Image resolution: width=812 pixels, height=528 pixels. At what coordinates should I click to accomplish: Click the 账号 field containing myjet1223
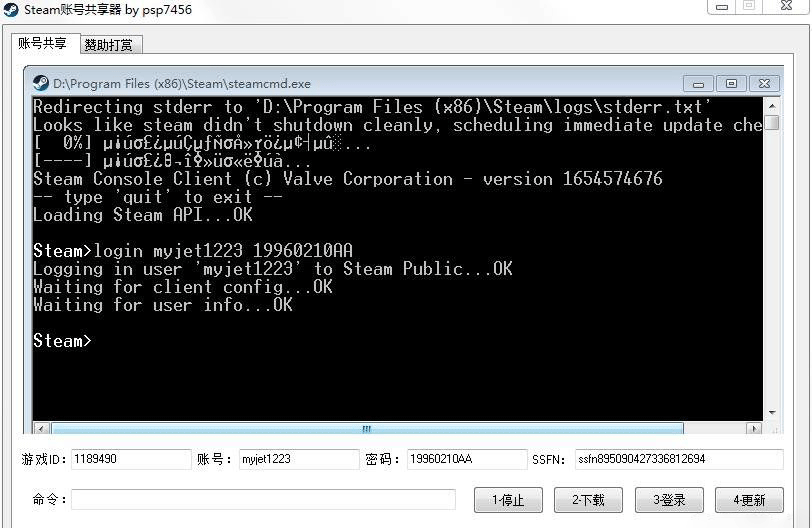(298, 459)
